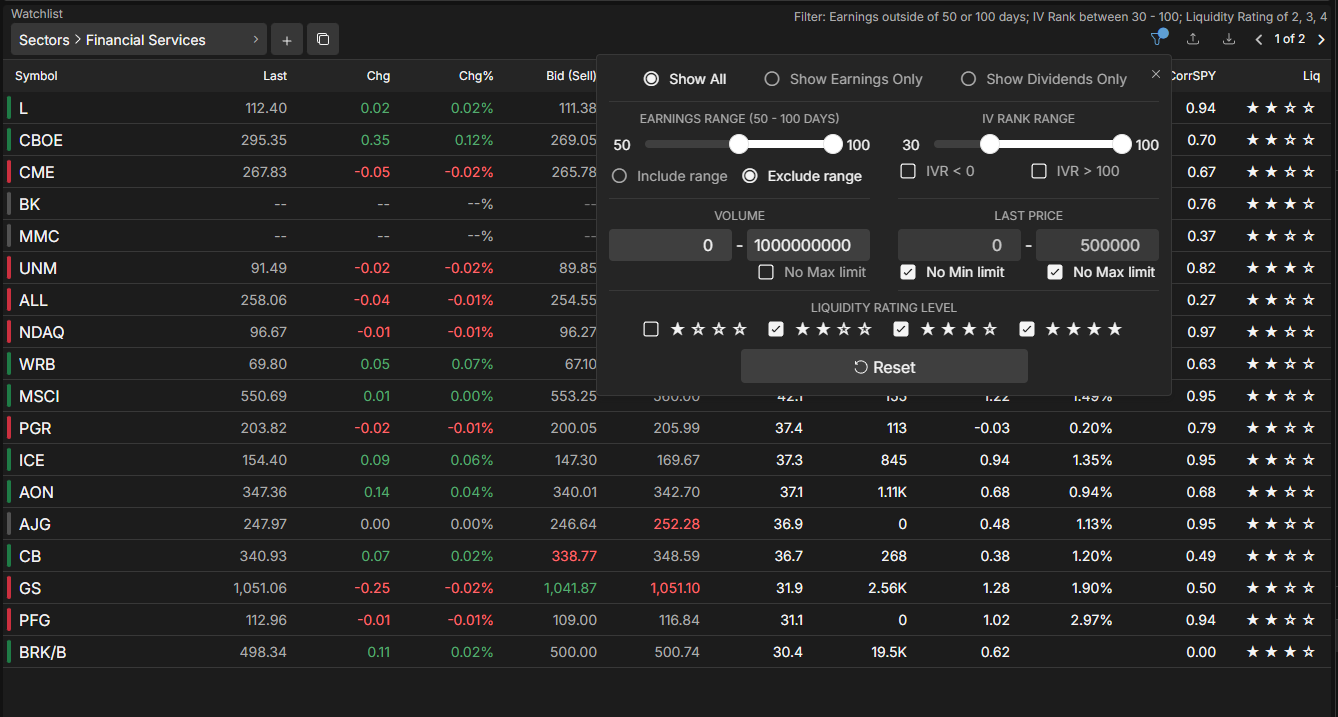
Task: Click the IV rank right slider handle
Action: coord(1122,144)
